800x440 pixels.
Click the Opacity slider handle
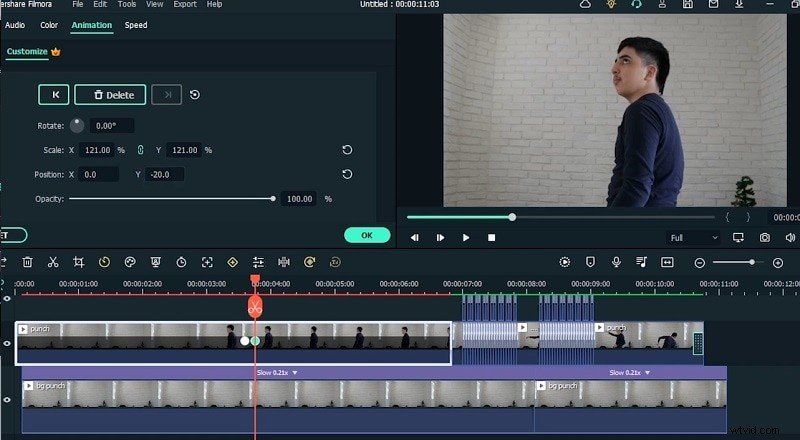(x=273, y=199)
